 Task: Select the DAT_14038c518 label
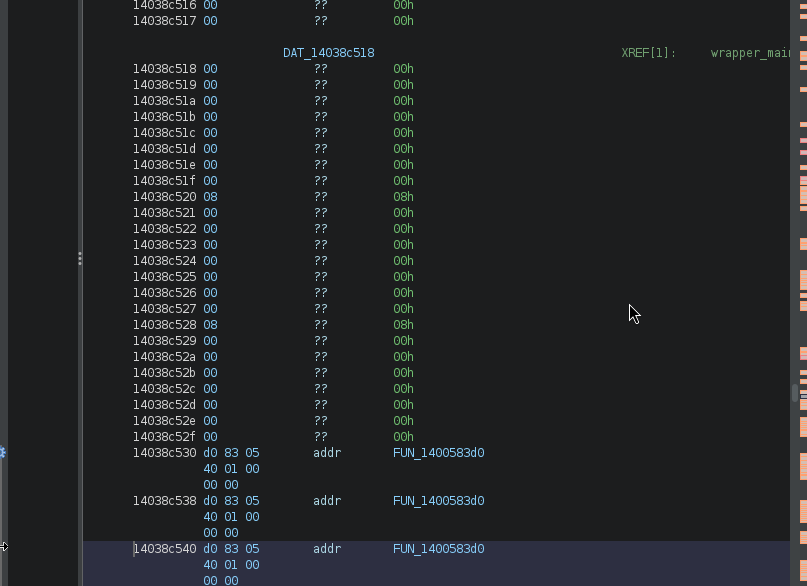(328, 53)
